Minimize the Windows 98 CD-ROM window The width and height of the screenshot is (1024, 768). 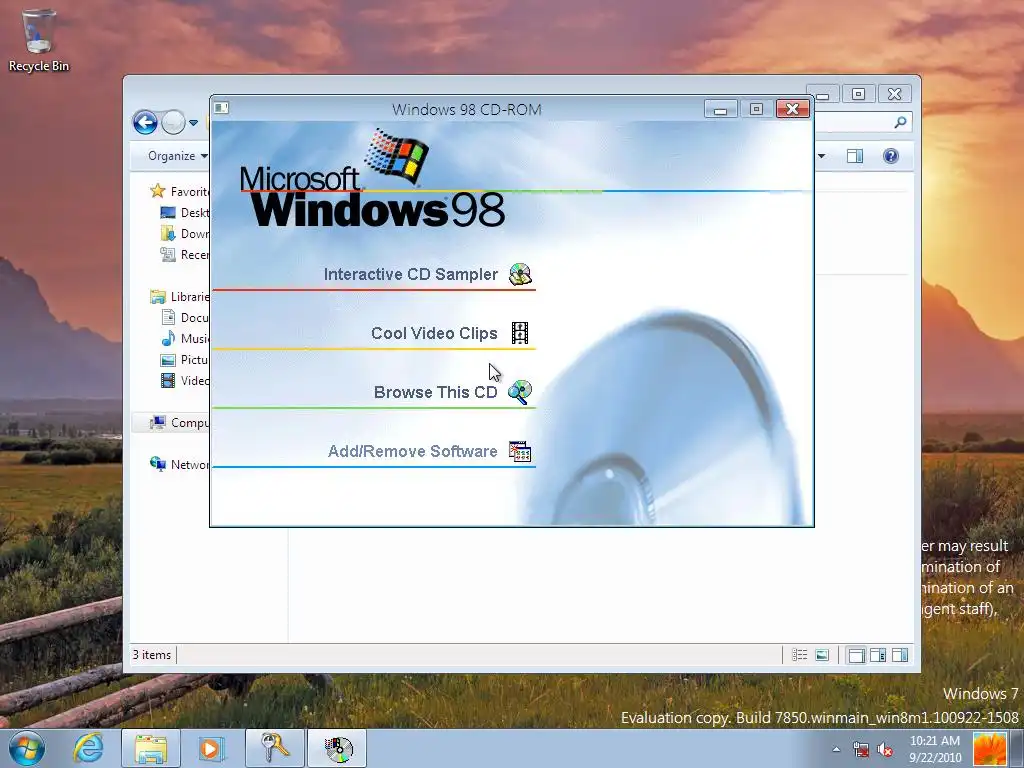point(720,109)
